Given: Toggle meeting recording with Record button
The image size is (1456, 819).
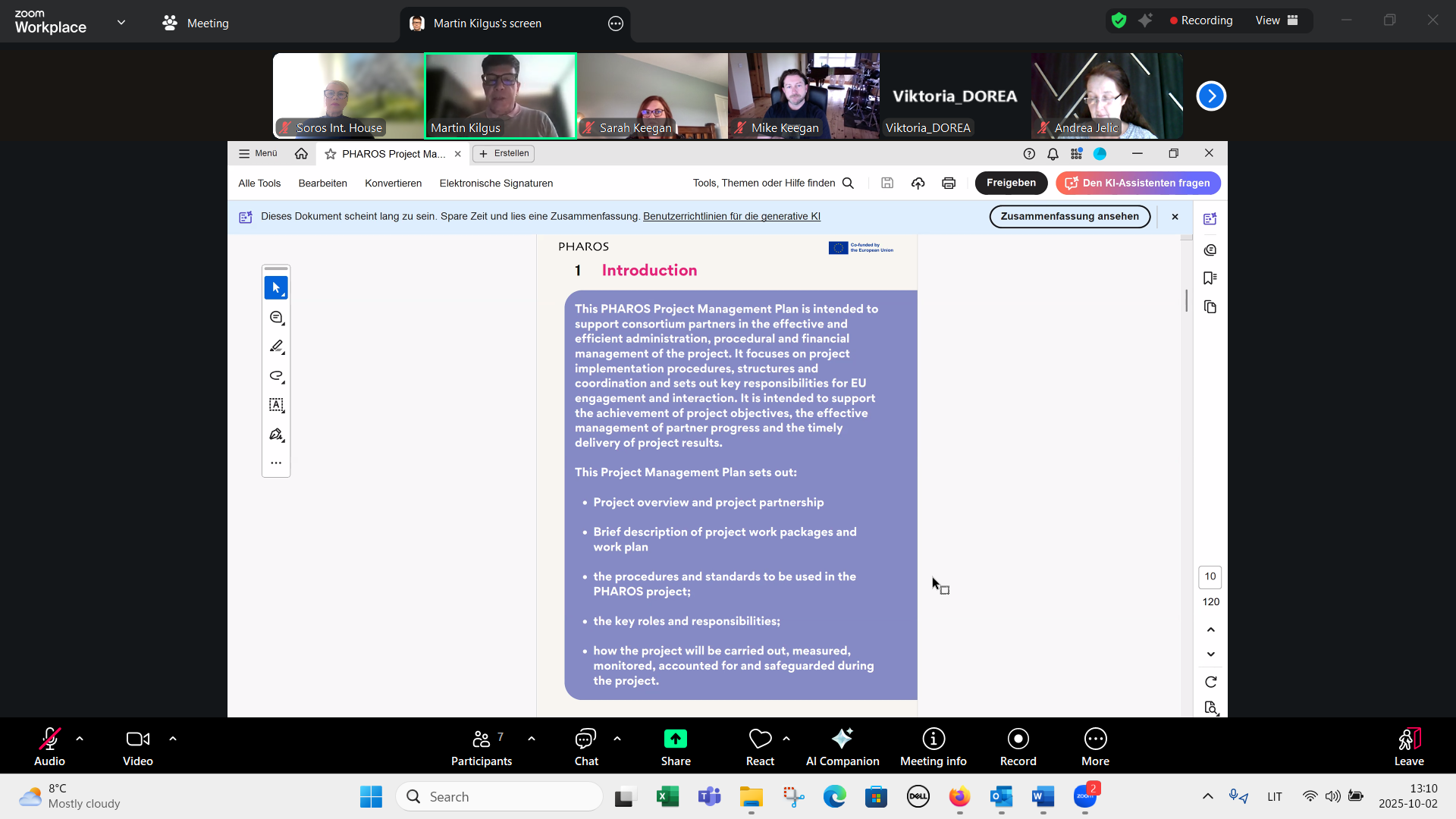Looking at the screenshot, I should click(x=1018, y=747).
